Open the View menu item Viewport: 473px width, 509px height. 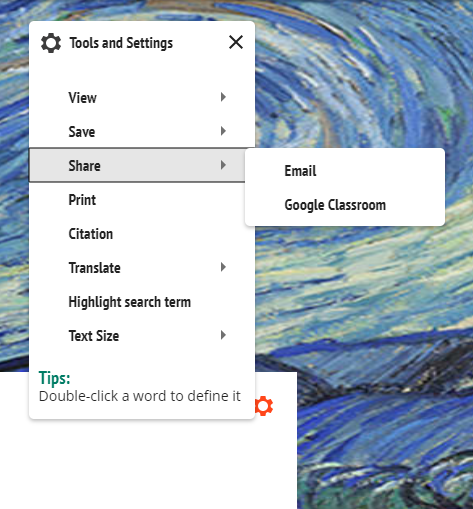(x=142, y=97)
